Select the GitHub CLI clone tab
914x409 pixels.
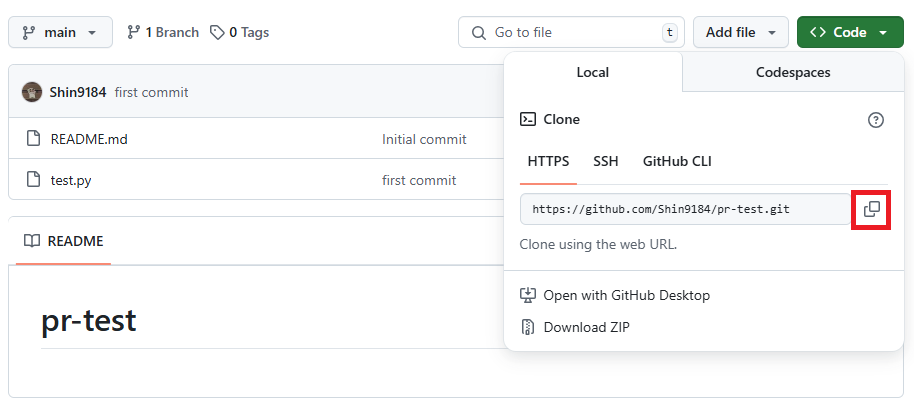[x=677, y=161]
